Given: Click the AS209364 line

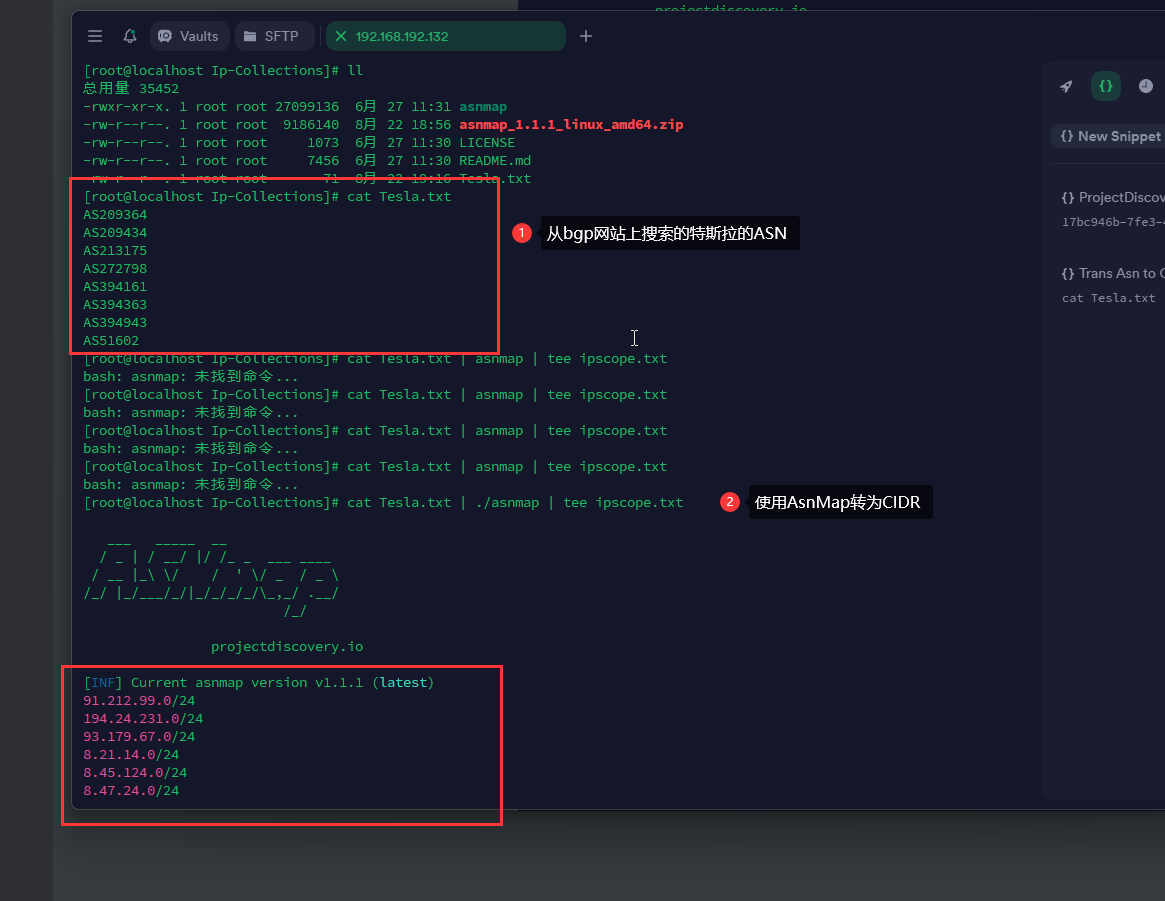Looking at the screenshot, I should [115, 215].
